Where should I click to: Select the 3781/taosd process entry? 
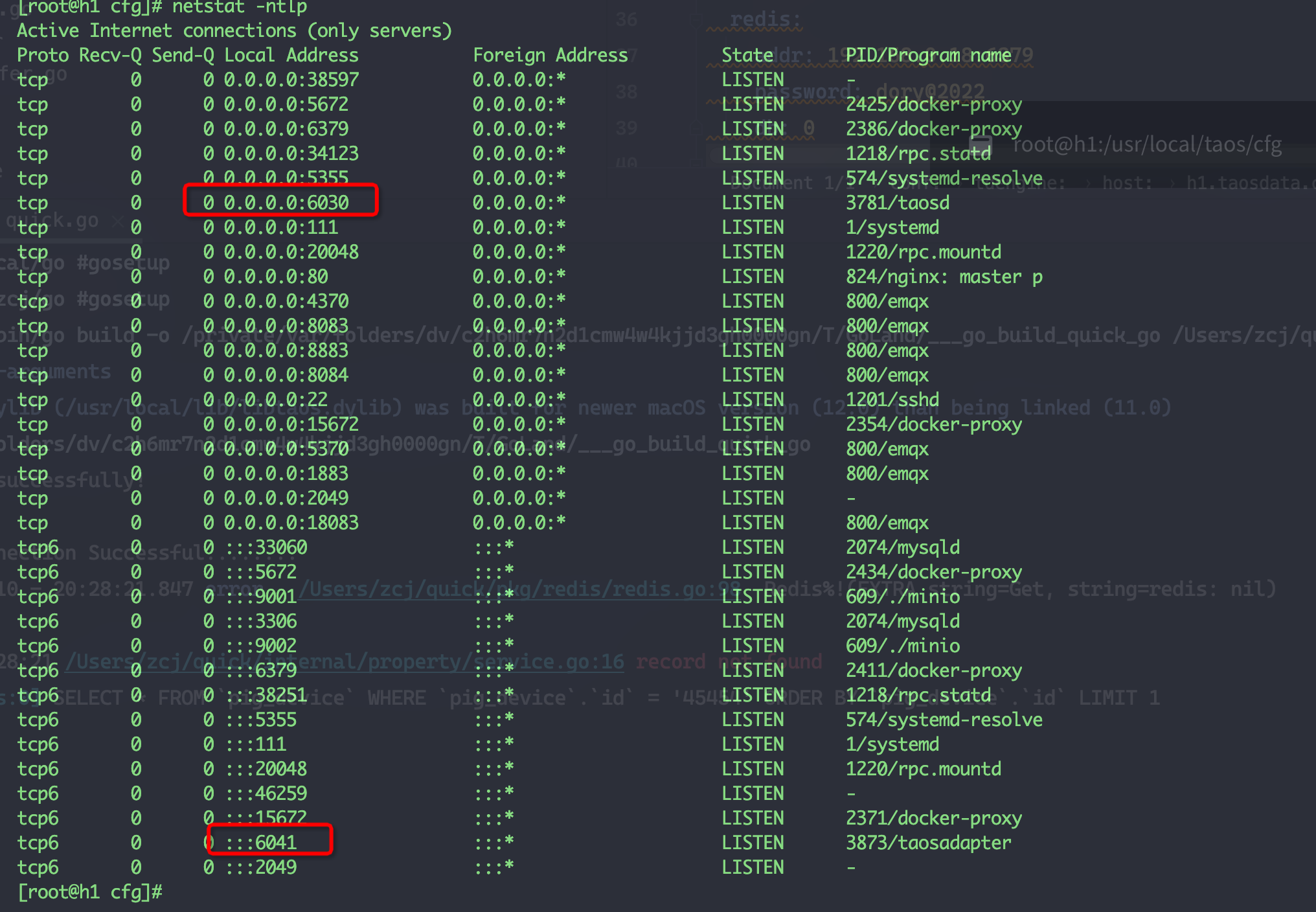[x=898, y=202]
